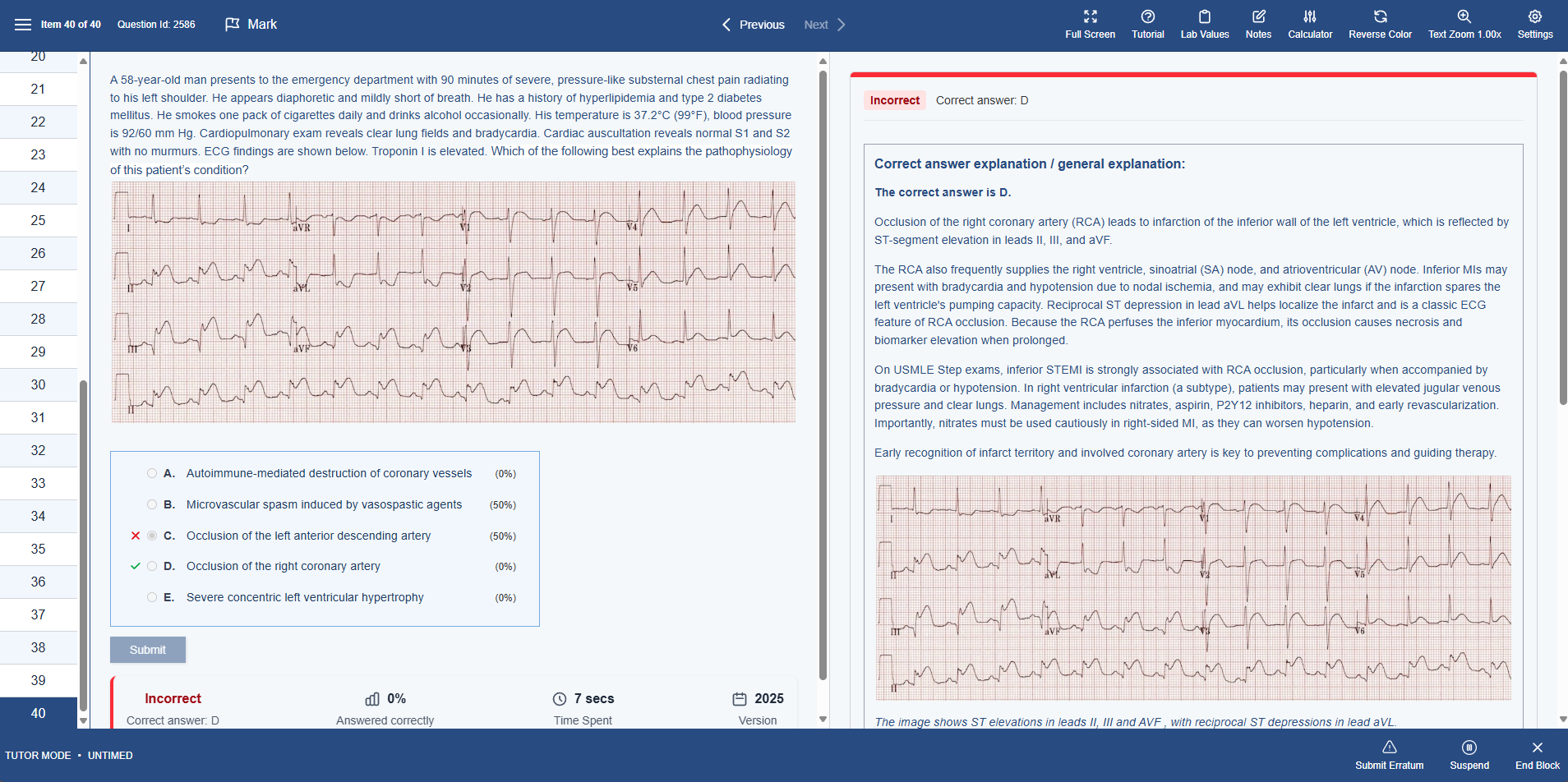Click the down arrow of question list scrollbar

tap(83, 721)
